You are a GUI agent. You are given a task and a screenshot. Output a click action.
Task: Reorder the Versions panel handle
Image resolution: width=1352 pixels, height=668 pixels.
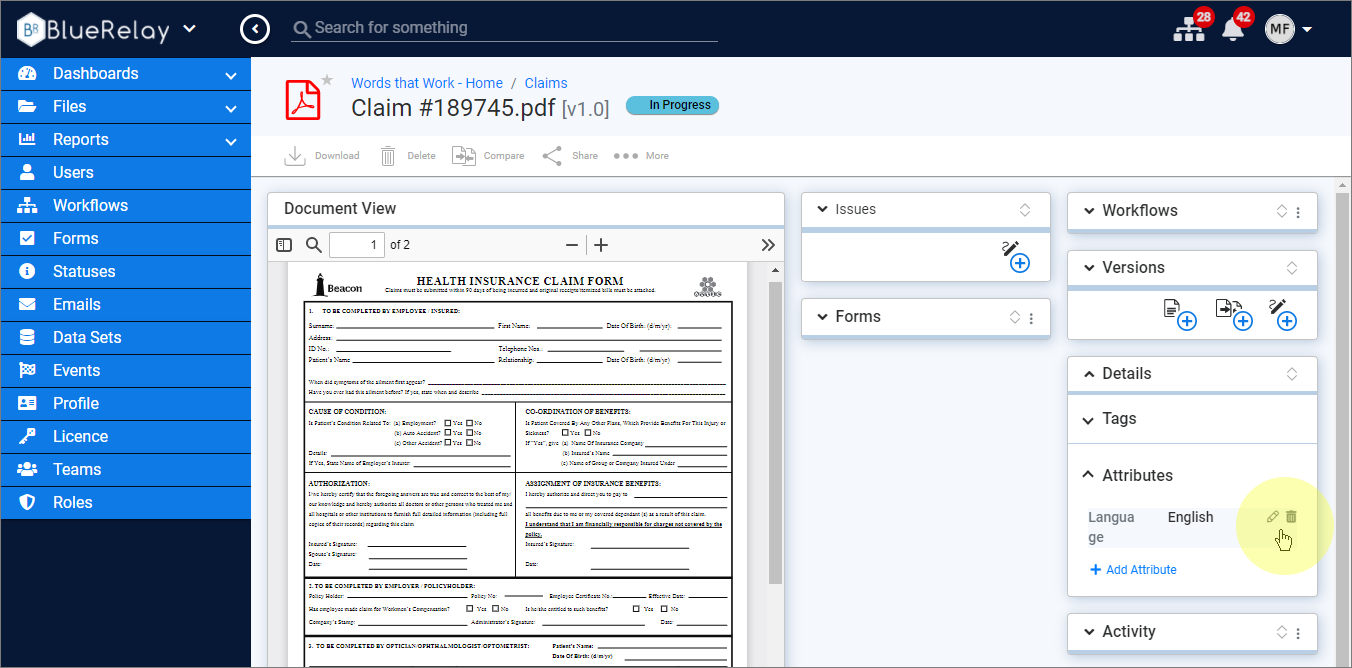1292,268
